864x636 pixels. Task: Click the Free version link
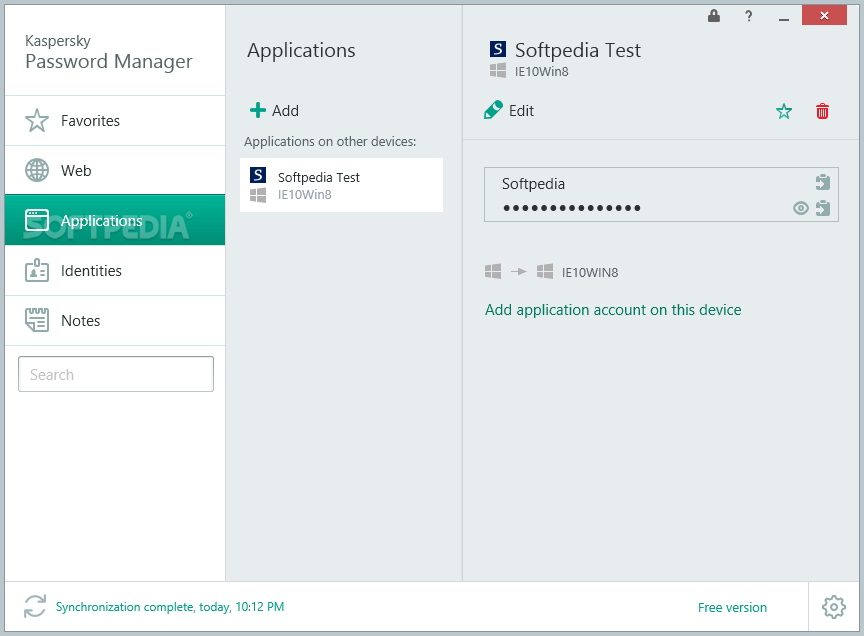click(732, 607)
